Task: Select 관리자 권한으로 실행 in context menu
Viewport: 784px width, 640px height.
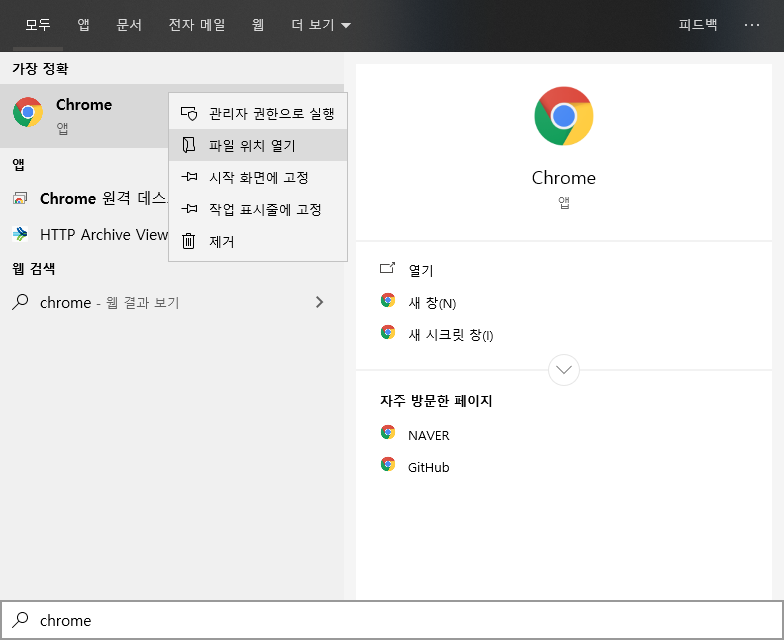Action: tap(258, 114)
